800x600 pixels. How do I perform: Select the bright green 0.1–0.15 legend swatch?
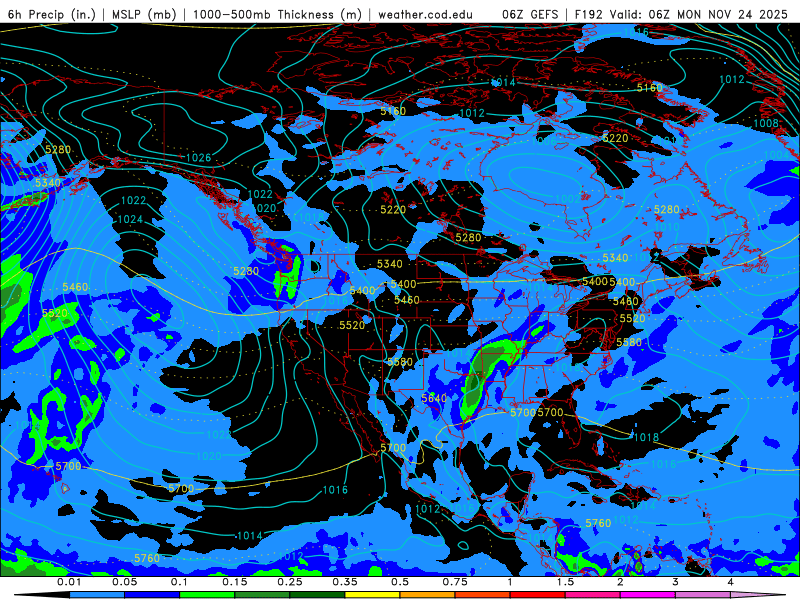(x=207, y=595)
